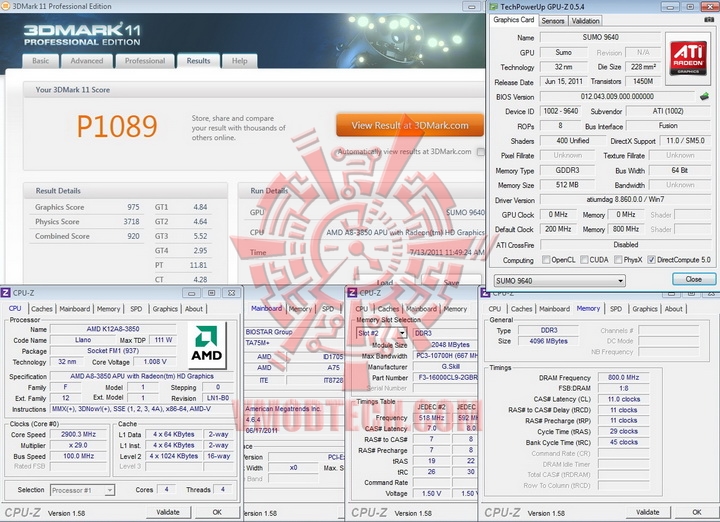Image resolution: width=720 pixels, height=522 pixels.
Task: Open the About tab in the CPU-Z CPU window
Action: [x=194, y=309]
